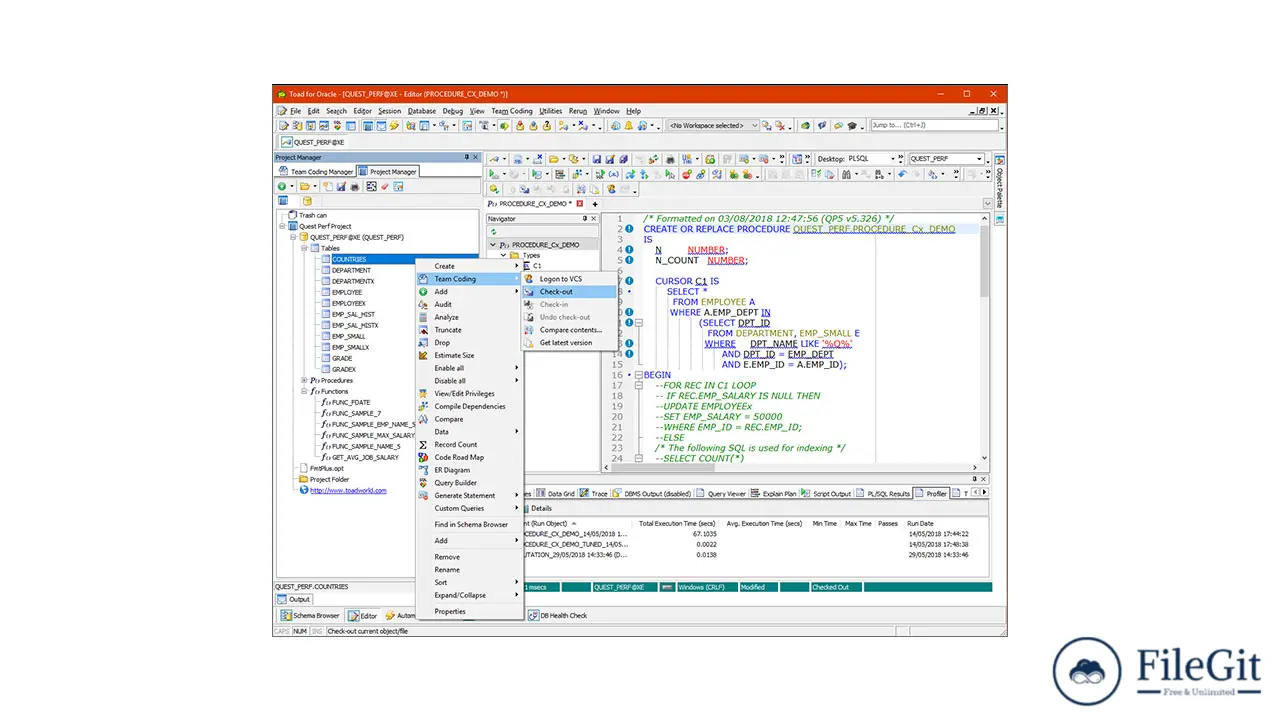Click the Object Palette sidebar icon
This screenshot has height=720, width=1280.
tap(999, 160)
